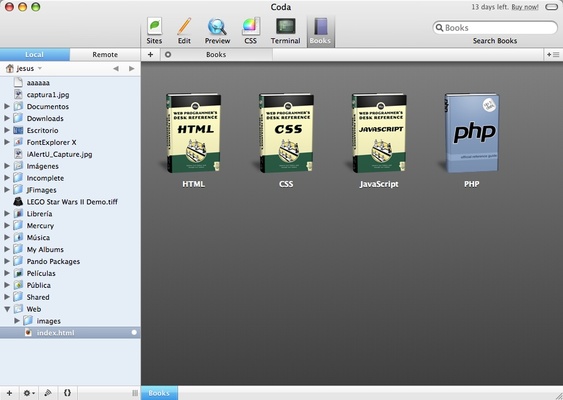Expand the Downloads folder
This screenshot has width=563, height=400.
[x=7, y=118]
